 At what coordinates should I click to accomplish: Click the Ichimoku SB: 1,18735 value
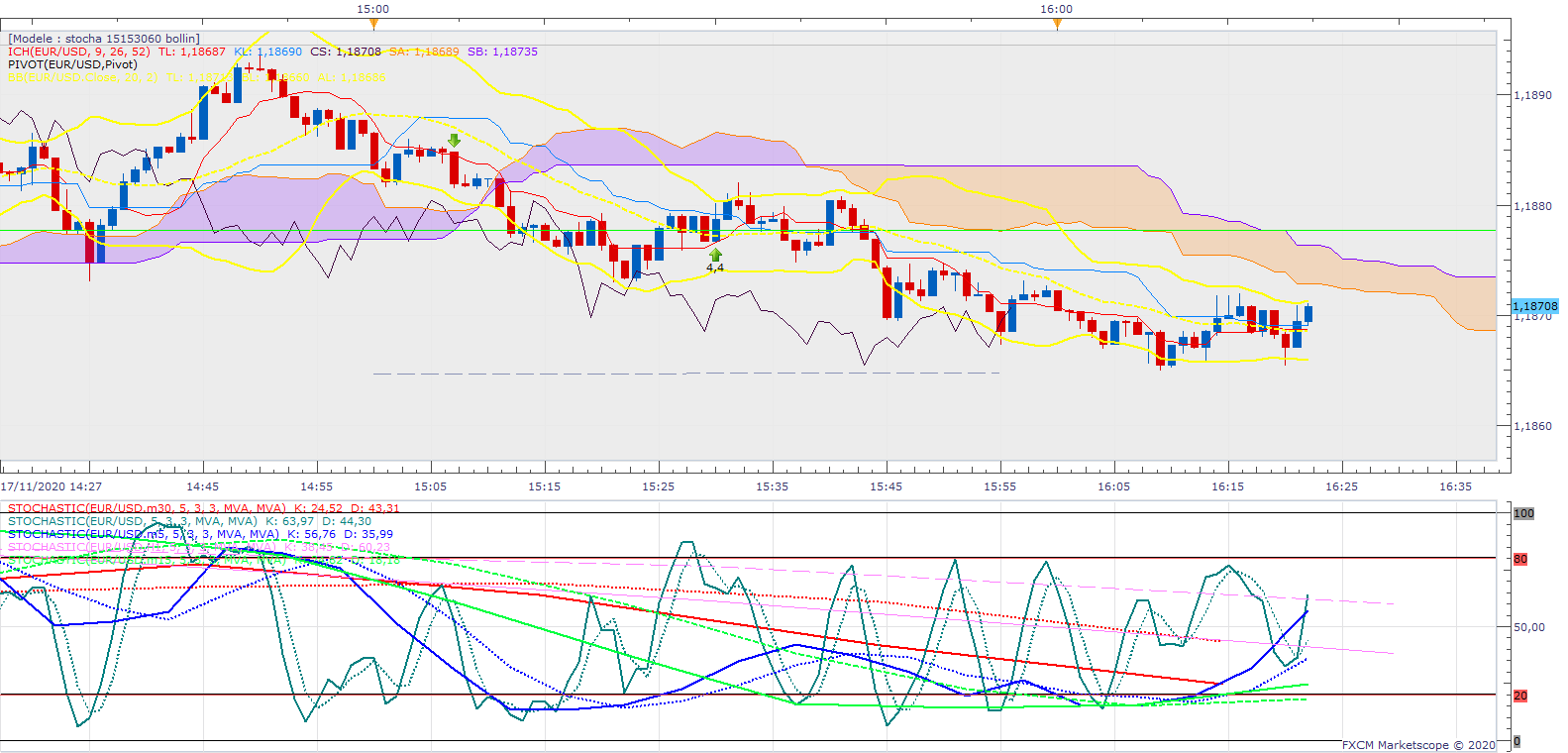pyautogui.click(x=502, y=52)
